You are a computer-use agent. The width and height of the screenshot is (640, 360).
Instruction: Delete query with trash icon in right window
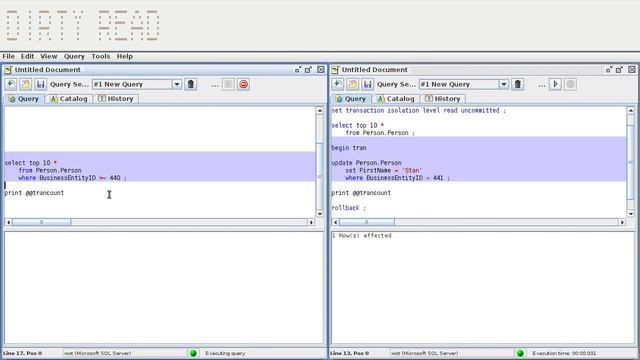(518, 84)
